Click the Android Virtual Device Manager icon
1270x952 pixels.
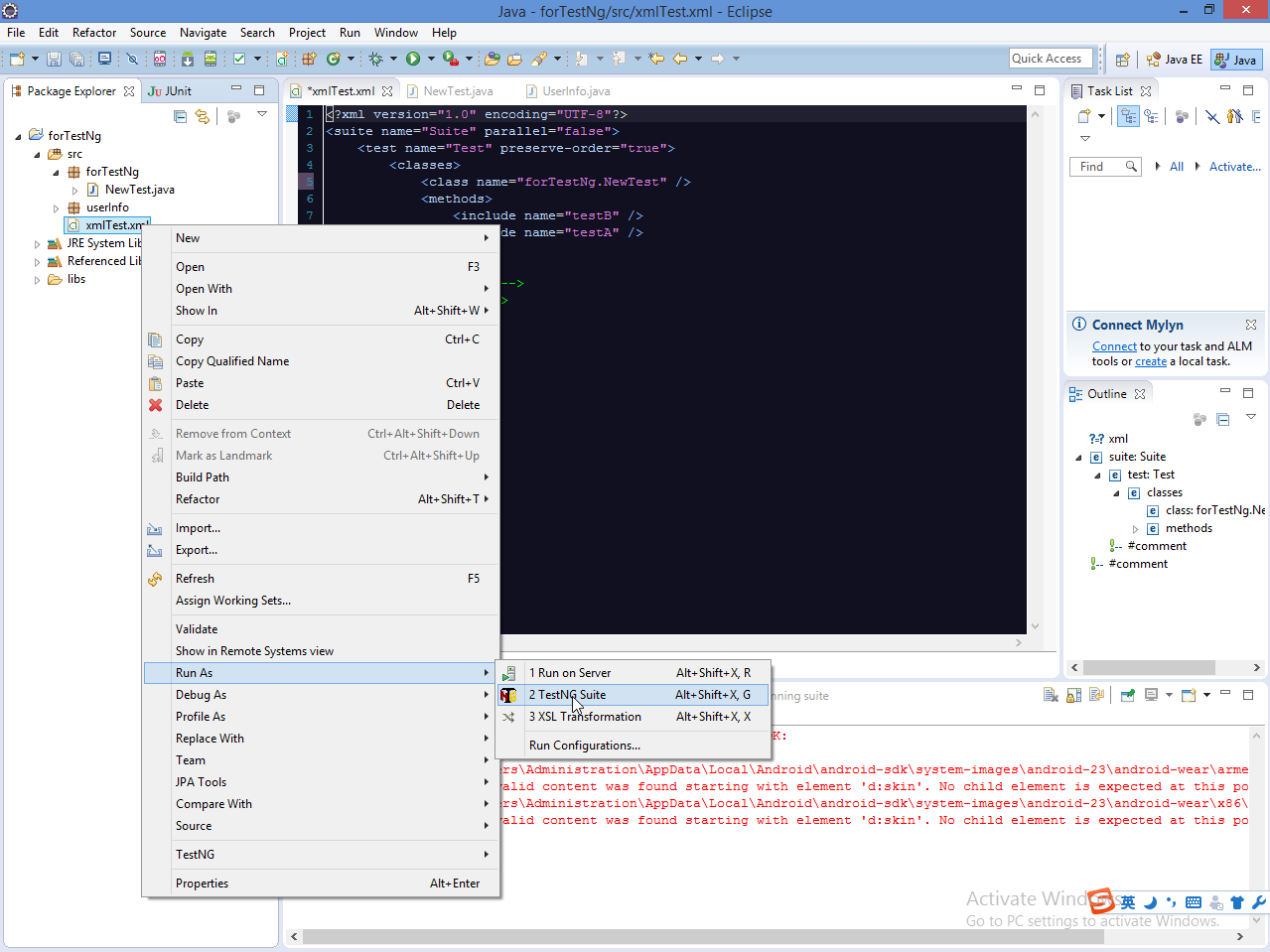pyautogui.click(x=211, y=59)
